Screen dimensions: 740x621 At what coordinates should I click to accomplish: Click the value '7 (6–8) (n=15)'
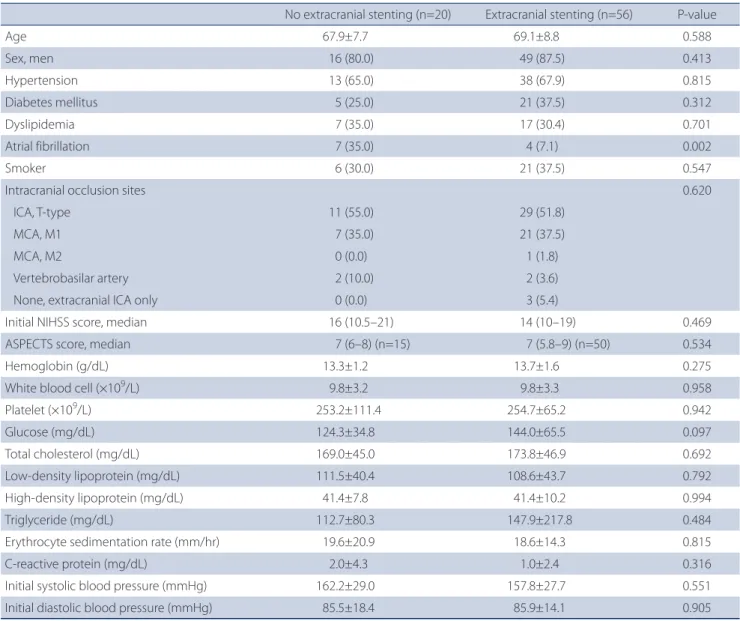(372, 344)
